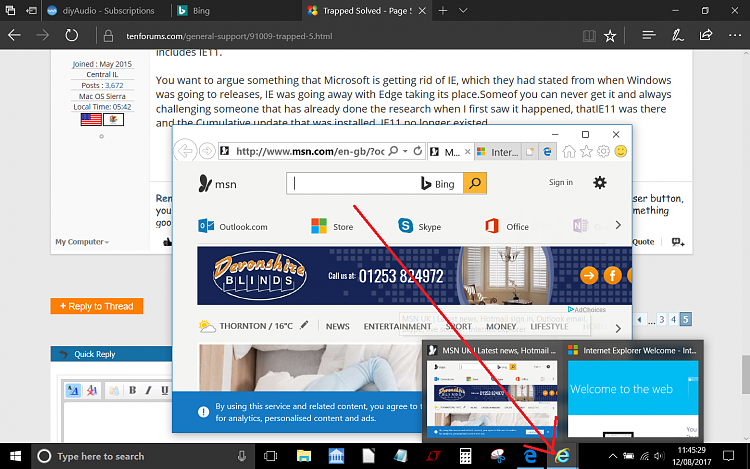This screenshot has height=469, width=750.
Task: Open Edge Hub icon
Action: 649,35
